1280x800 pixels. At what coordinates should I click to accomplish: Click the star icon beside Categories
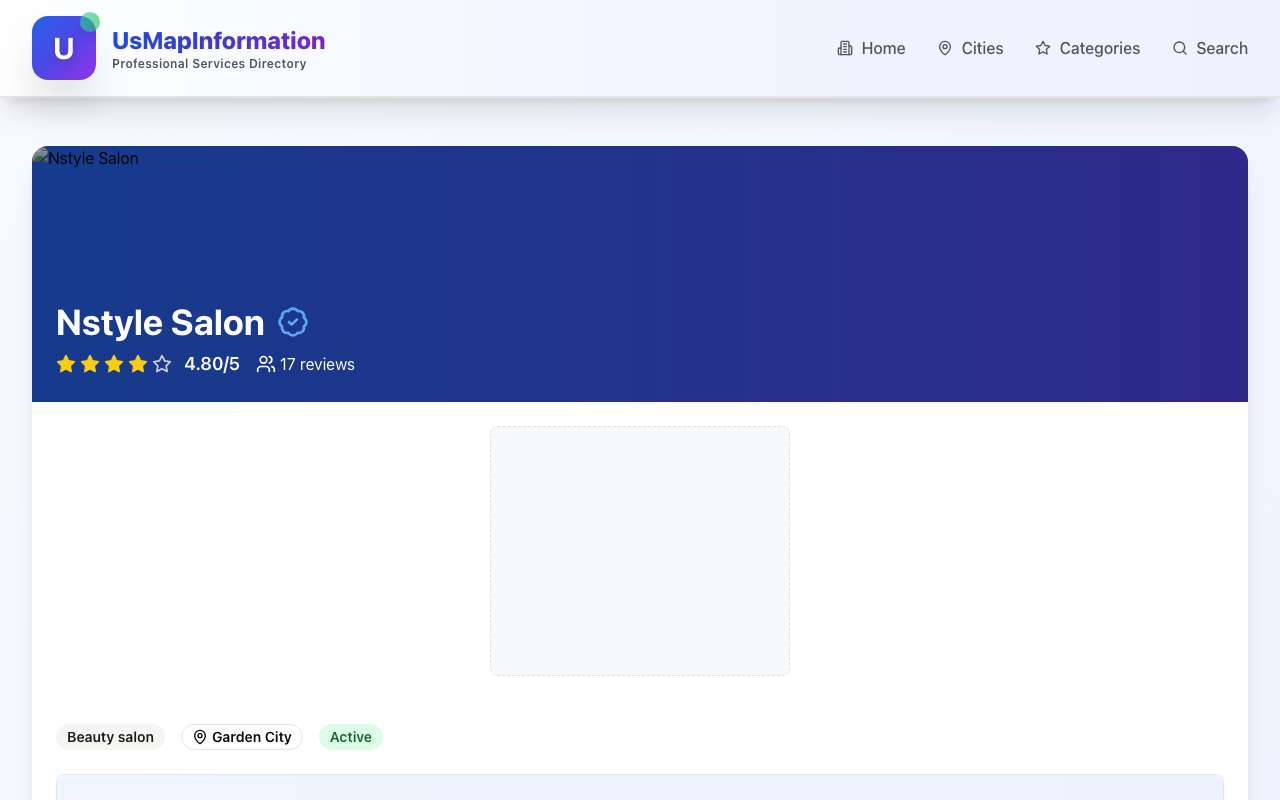pos(1043,48)
